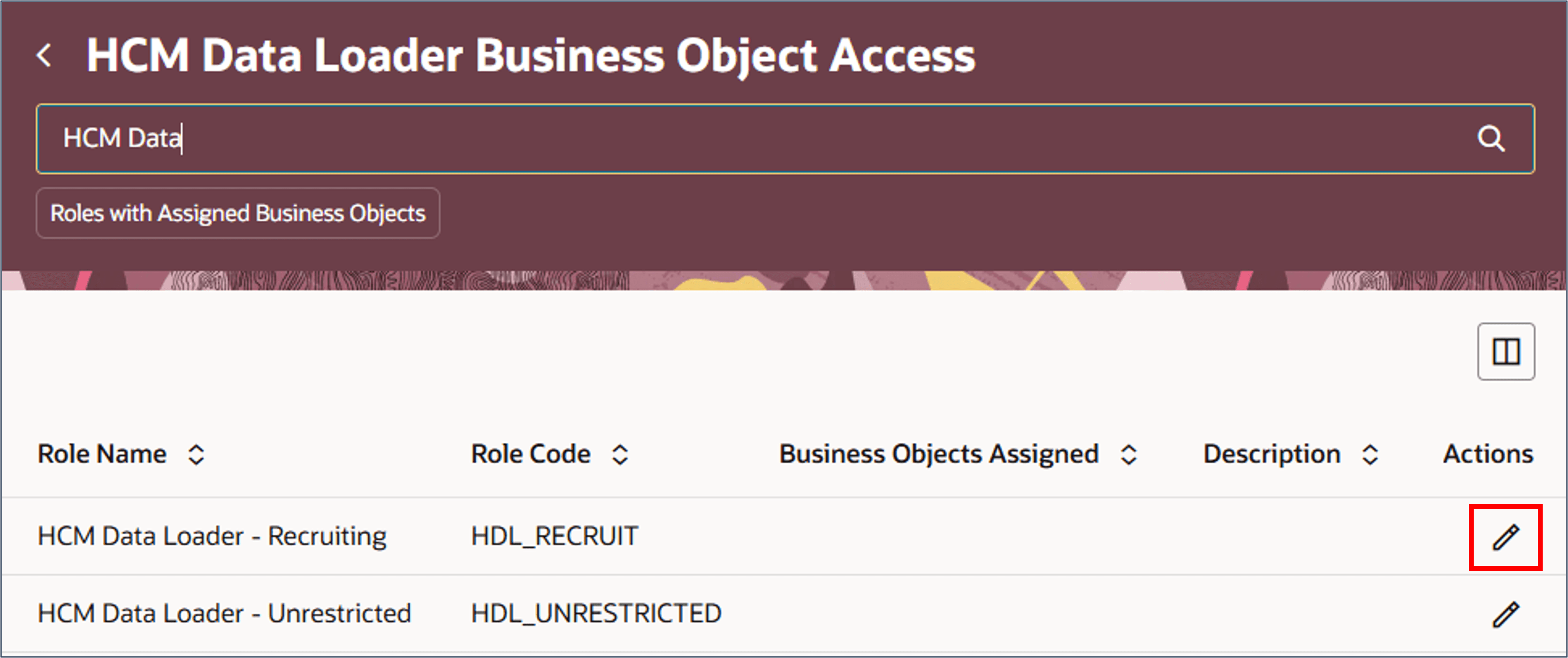Click the HDL_UNRESTRICTED role code cell
Screen dimensions: 1568x658
coord(596,613)
